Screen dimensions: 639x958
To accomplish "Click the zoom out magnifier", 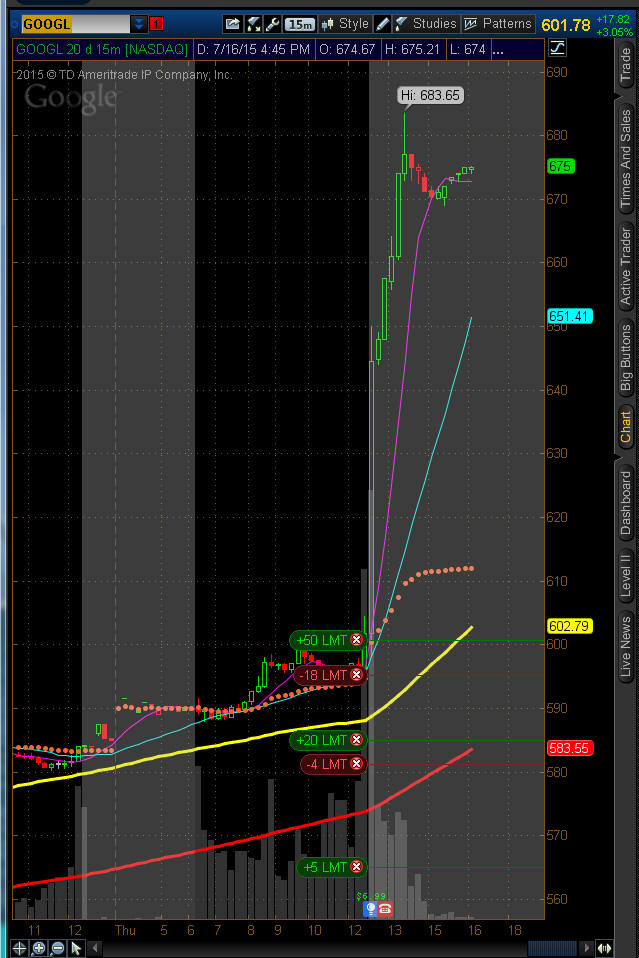I will [57, 948].
